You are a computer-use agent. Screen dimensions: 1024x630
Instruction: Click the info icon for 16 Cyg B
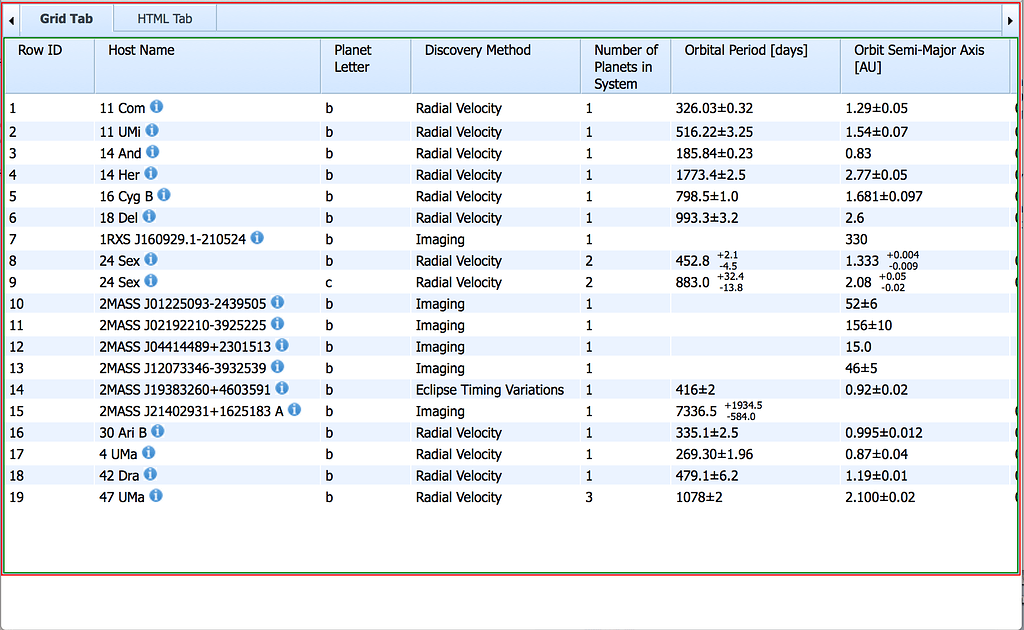click(x=164, y=196)
